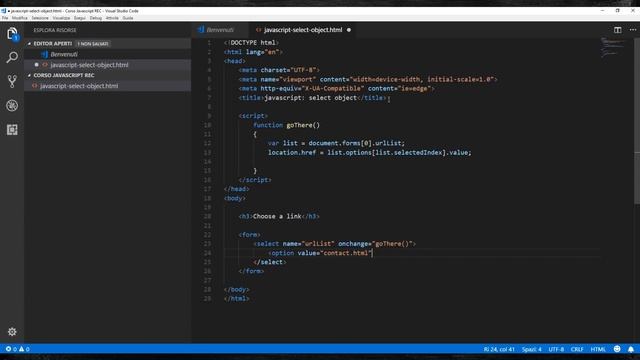The image size is (640, 360).
Task: Open the editor more actions ellipsis
Action: [633, 30]
